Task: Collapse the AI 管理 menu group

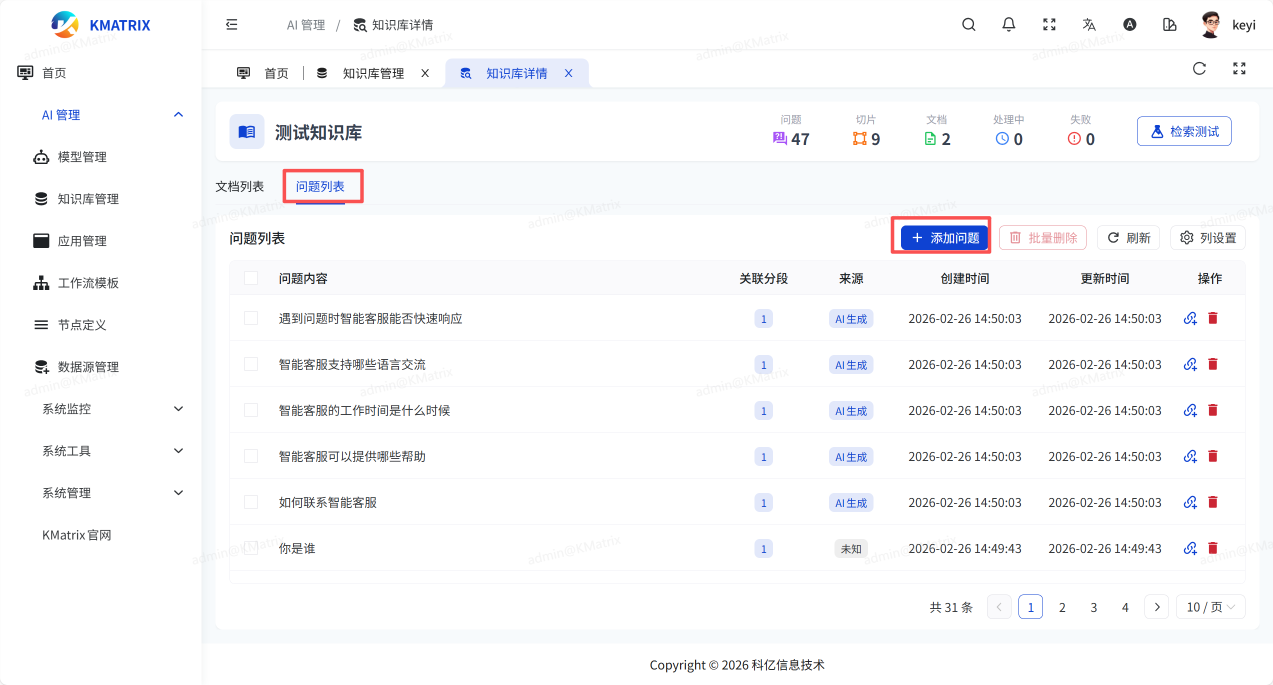Action: (110, 115)
